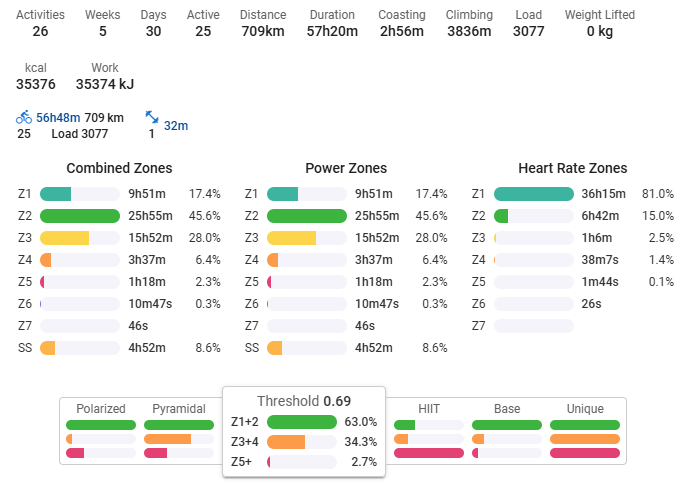Choose the HIIT training distribution
Screen dimensions: 687x489
click(x=429, y=409)
